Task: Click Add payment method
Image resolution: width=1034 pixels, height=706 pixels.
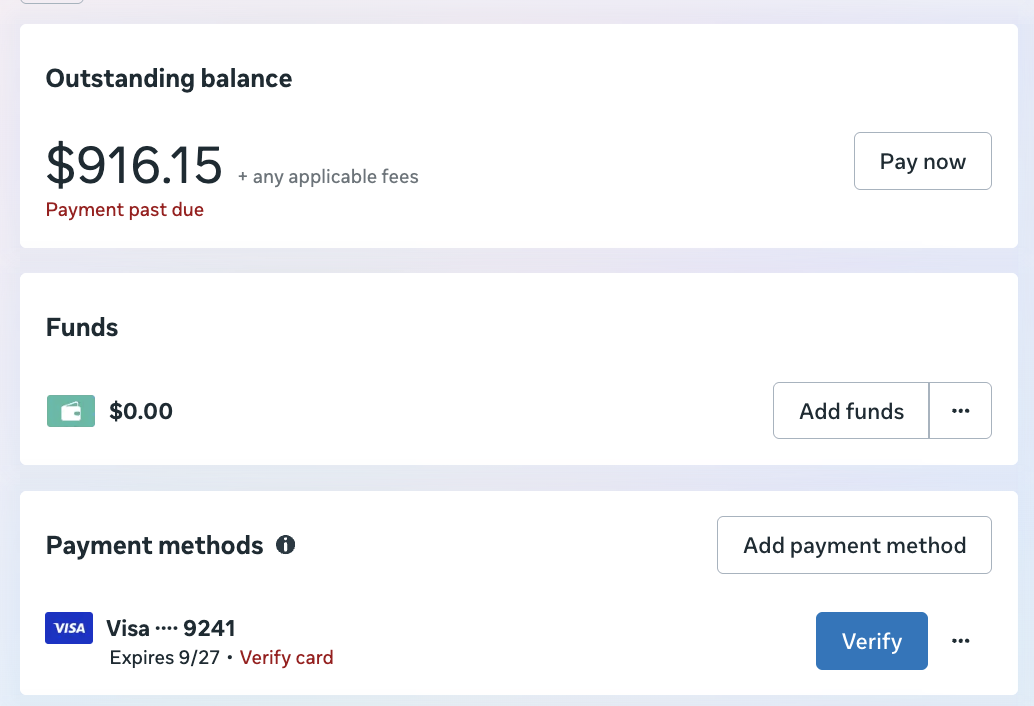Action: tap(853, 545)
